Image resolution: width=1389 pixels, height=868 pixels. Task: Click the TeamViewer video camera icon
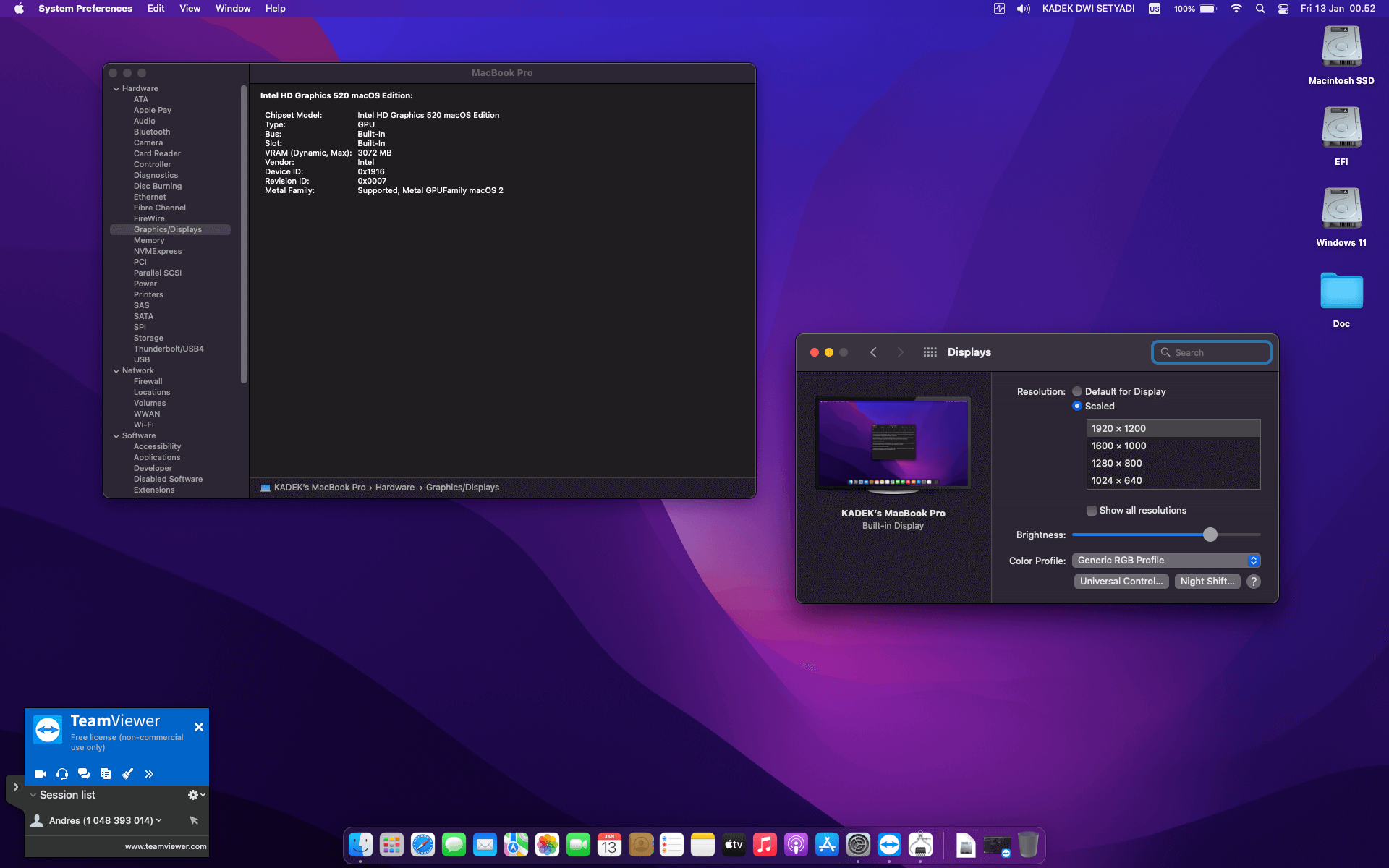pyautogui.click(x=41, y=774)
